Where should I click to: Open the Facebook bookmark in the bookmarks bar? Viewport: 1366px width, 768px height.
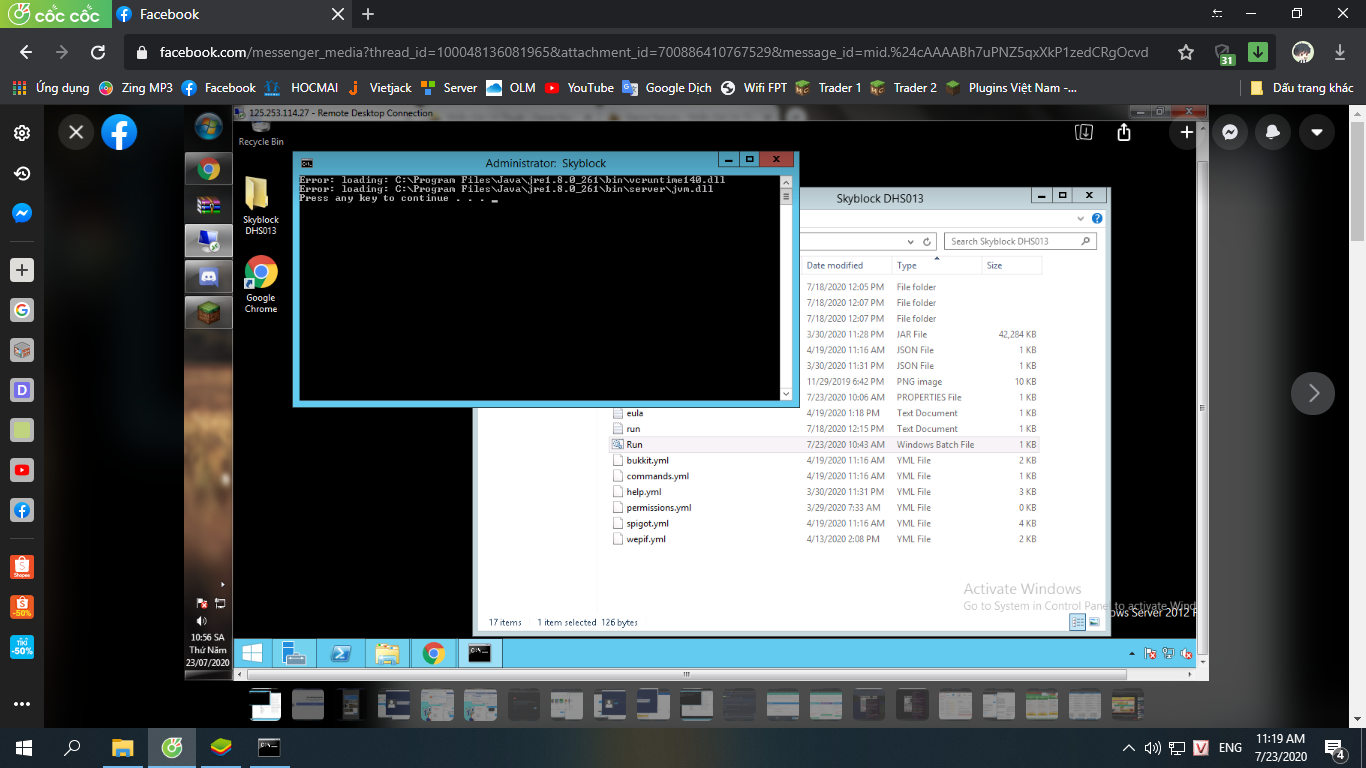(218, 88)
